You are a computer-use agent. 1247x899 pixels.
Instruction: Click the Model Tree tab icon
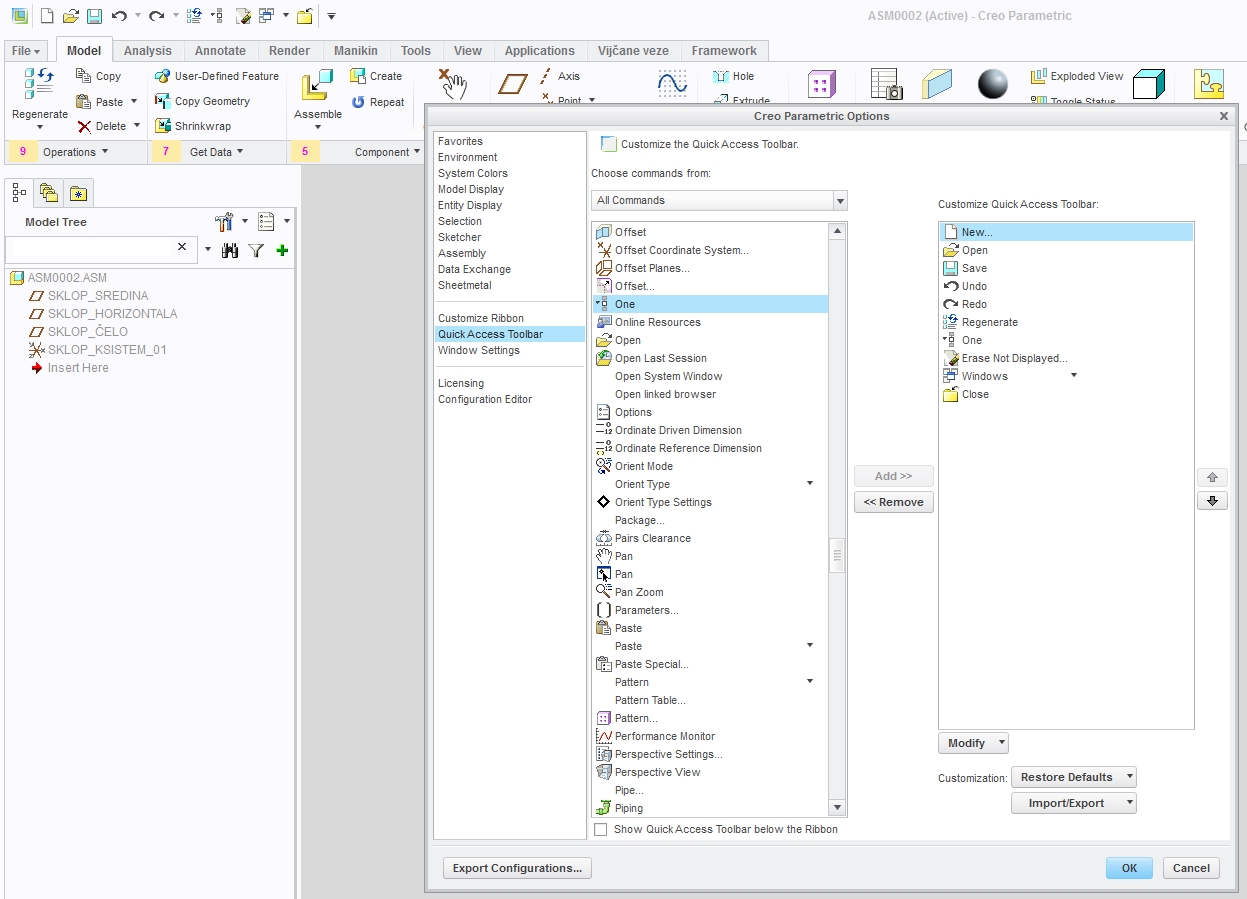tap(20, 192)
